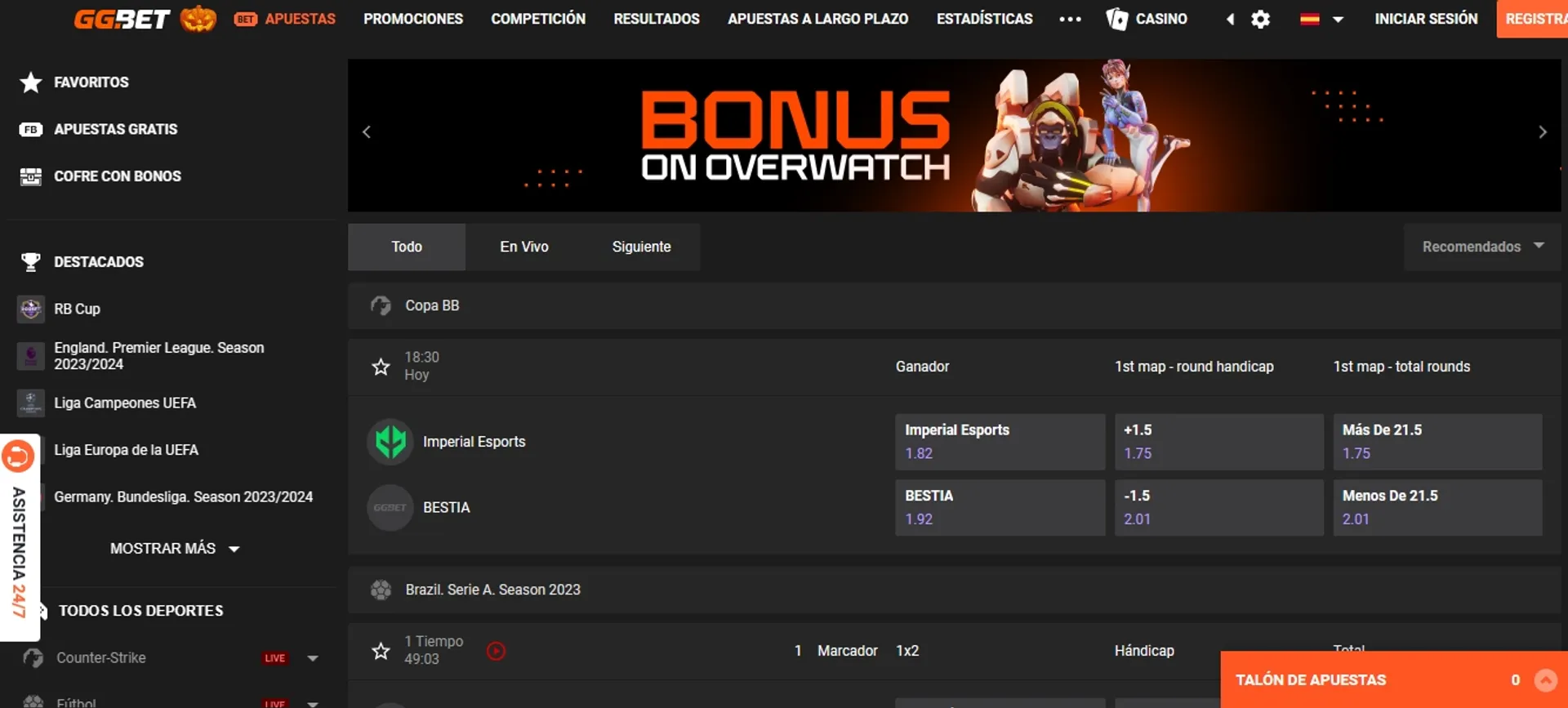1568x708 pixels.
Task: Open Apuestas Gratis FB icon
Action: (x=31, y=129)
